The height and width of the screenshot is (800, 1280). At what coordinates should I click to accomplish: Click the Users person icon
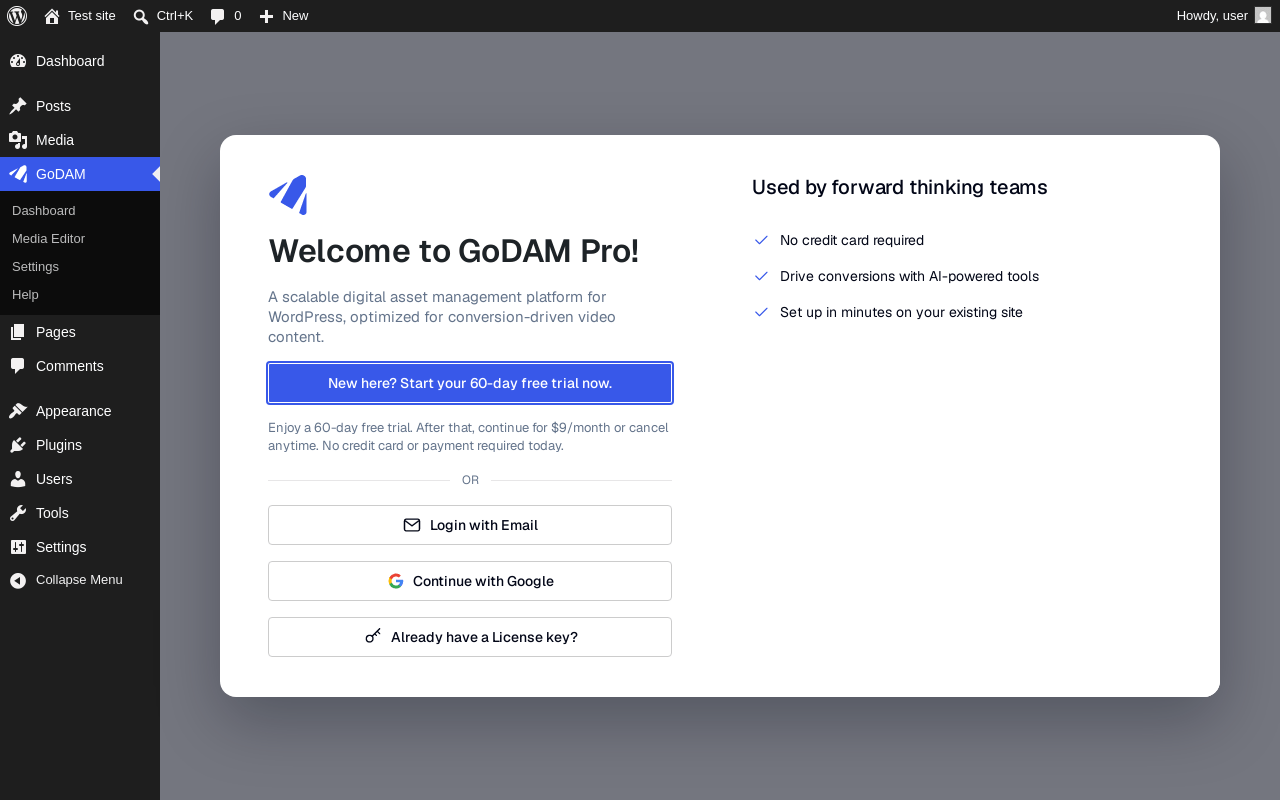(18, 479)
